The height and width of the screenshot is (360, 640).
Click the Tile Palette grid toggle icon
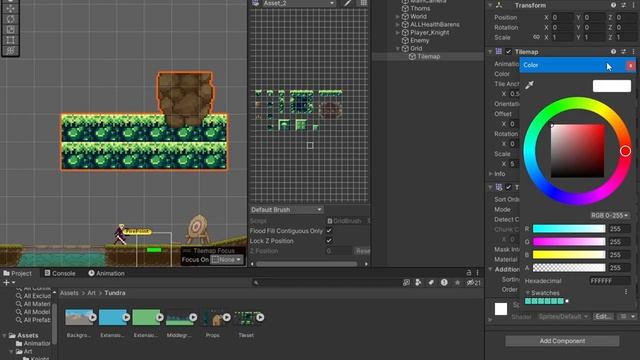coord(363,3)
